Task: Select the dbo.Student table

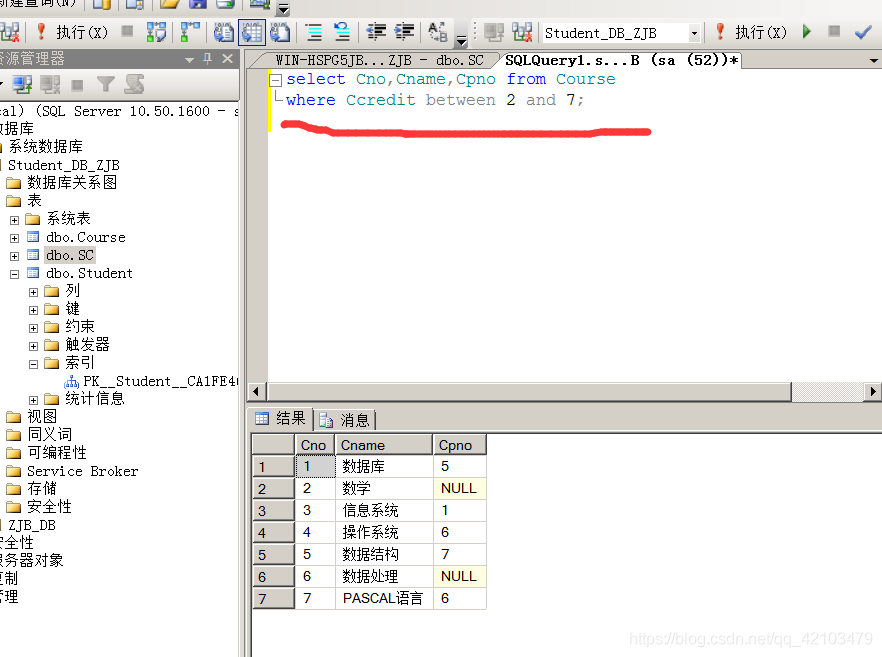Action: pos(89,273)
